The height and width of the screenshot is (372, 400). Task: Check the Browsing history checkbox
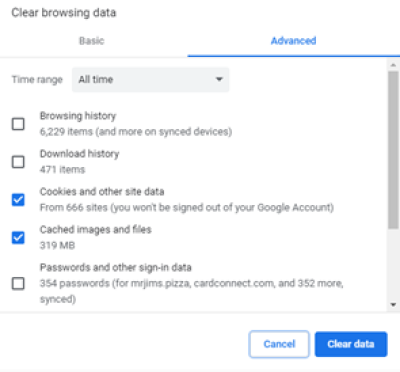(18, 124)
